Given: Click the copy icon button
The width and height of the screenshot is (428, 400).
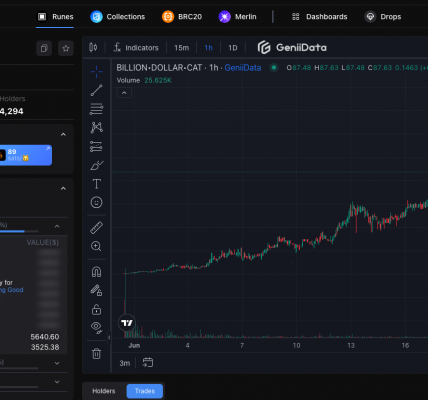Looking at the screenshot, I should (x=44, y=49).
